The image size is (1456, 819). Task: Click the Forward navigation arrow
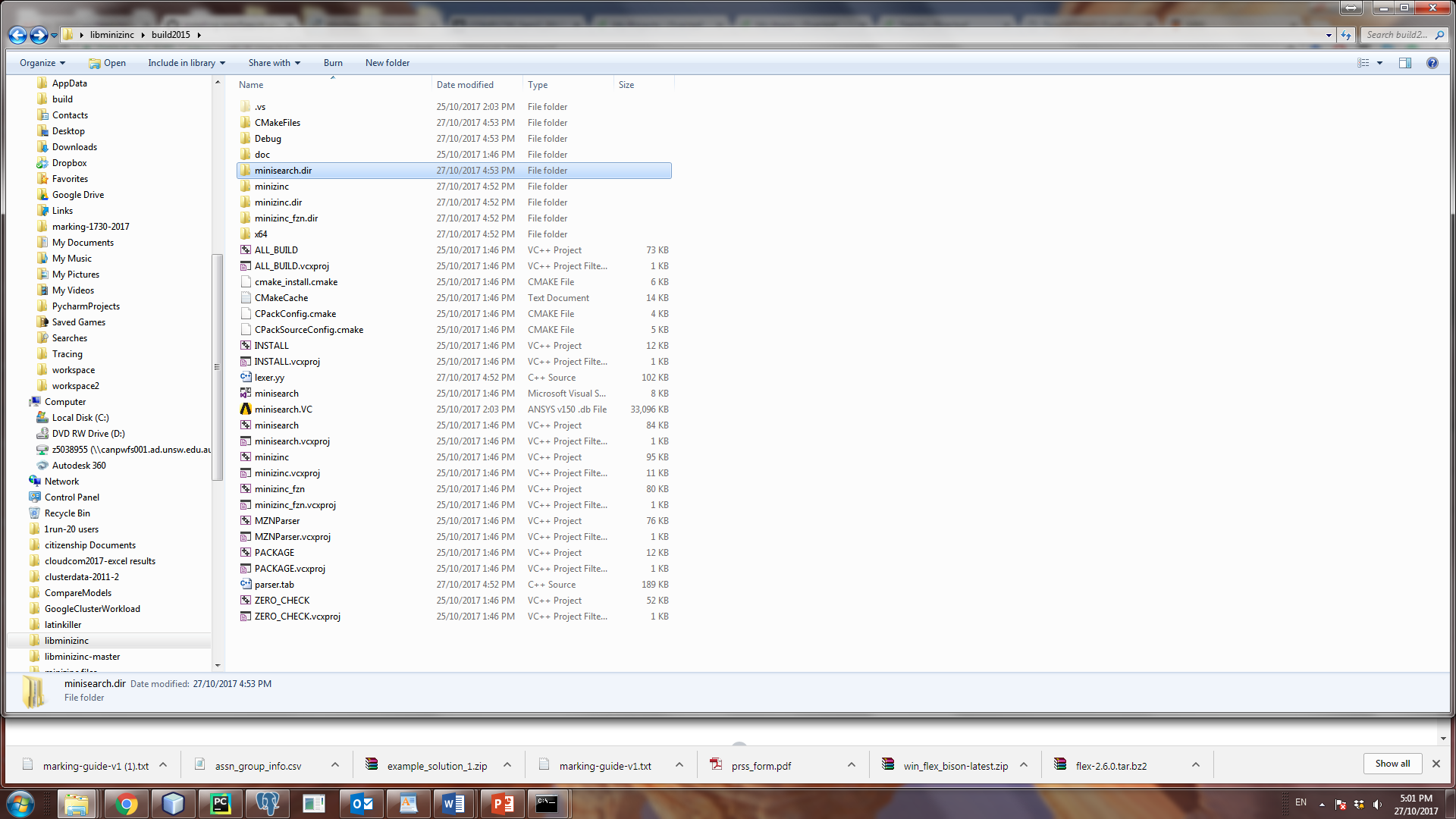[x=39, y=35]
